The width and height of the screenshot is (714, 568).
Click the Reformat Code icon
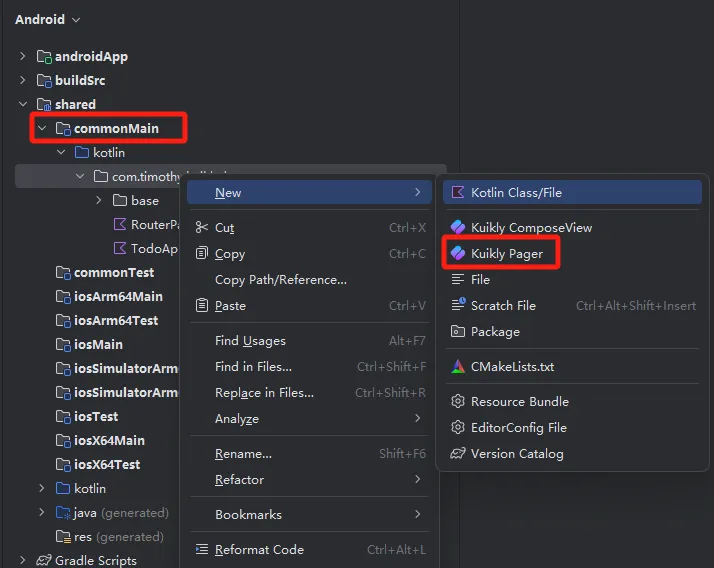click(202, 549)
